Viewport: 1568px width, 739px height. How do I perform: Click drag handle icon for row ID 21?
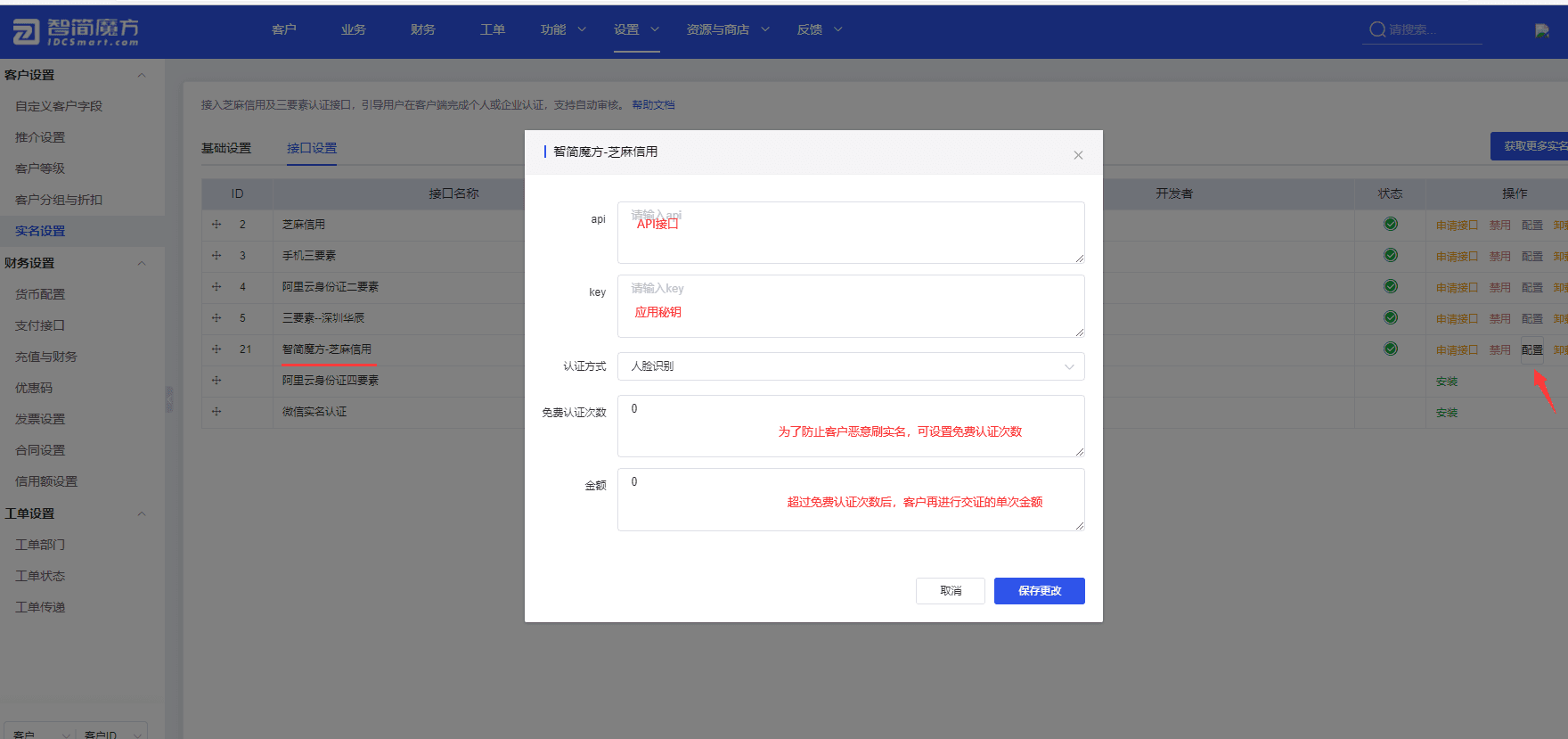coord(216,349)
